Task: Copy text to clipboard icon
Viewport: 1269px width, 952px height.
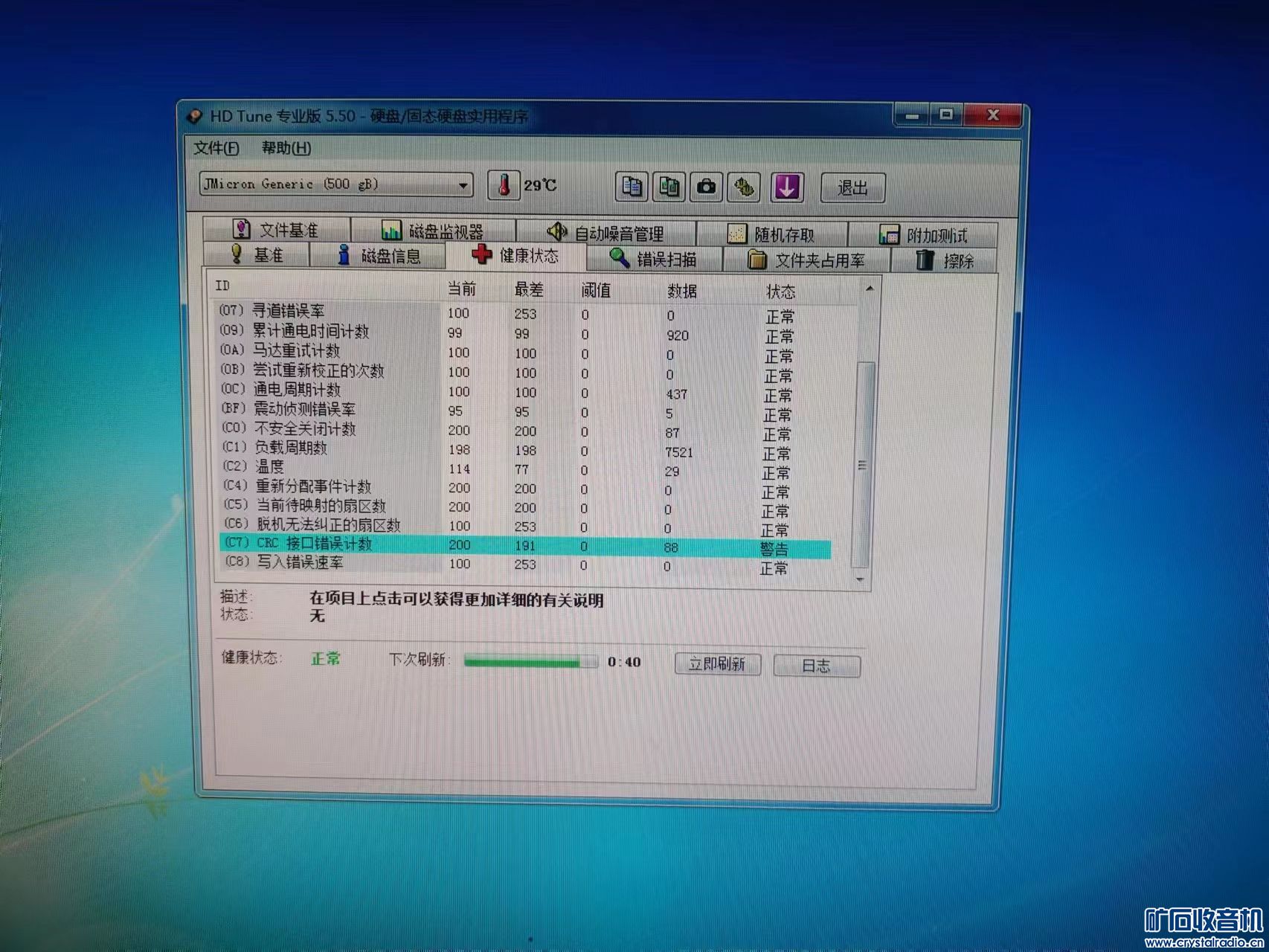Action: click(632, 186)
